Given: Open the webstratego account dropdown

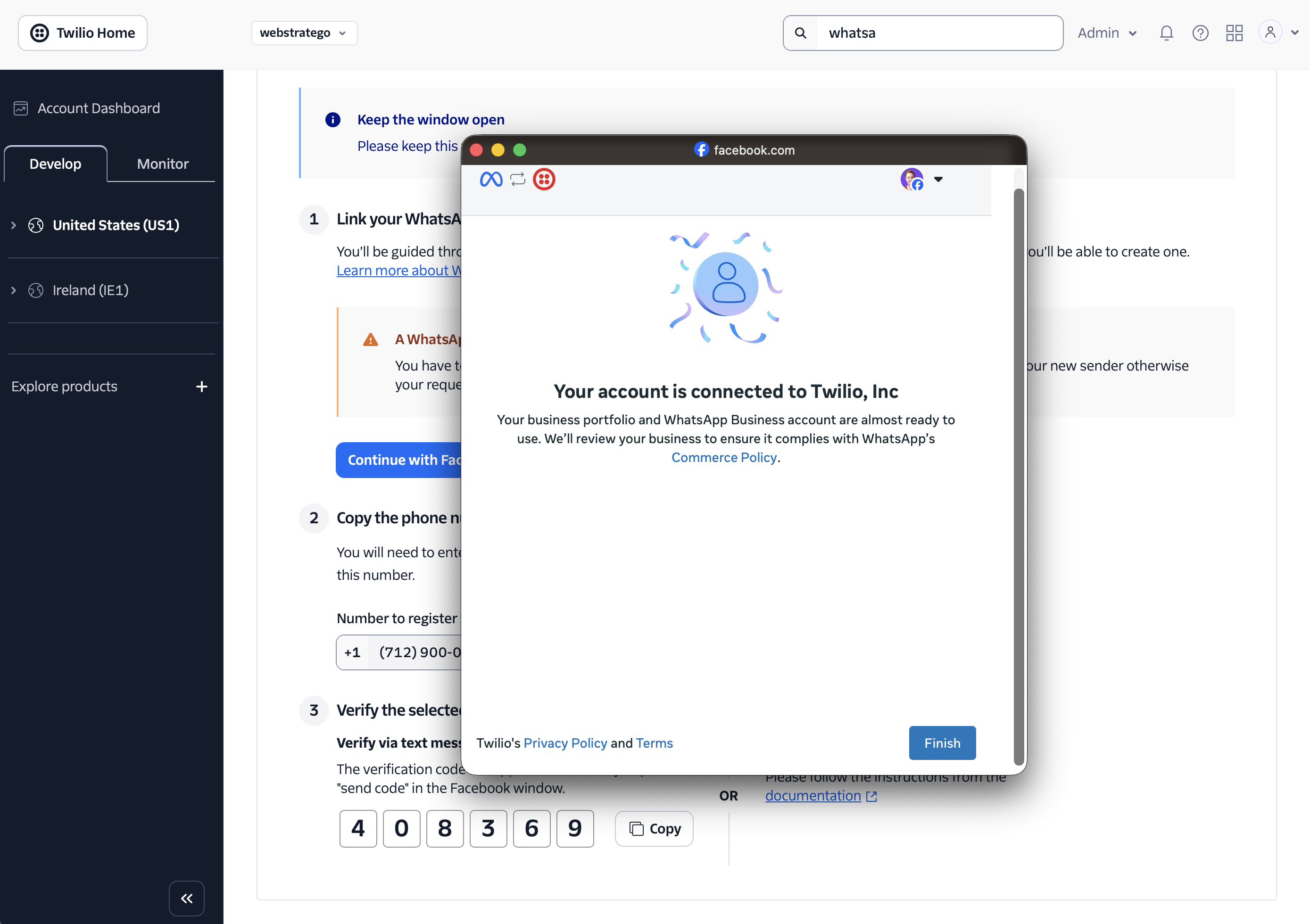Looking at the screenshot, I should click(304, 33).
